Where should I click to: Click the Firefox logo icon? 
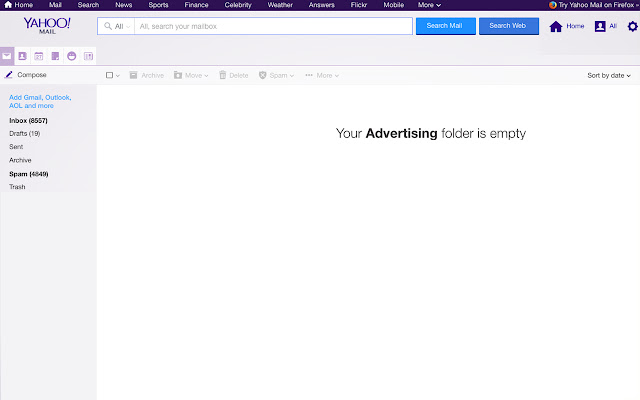click(553, 5)
